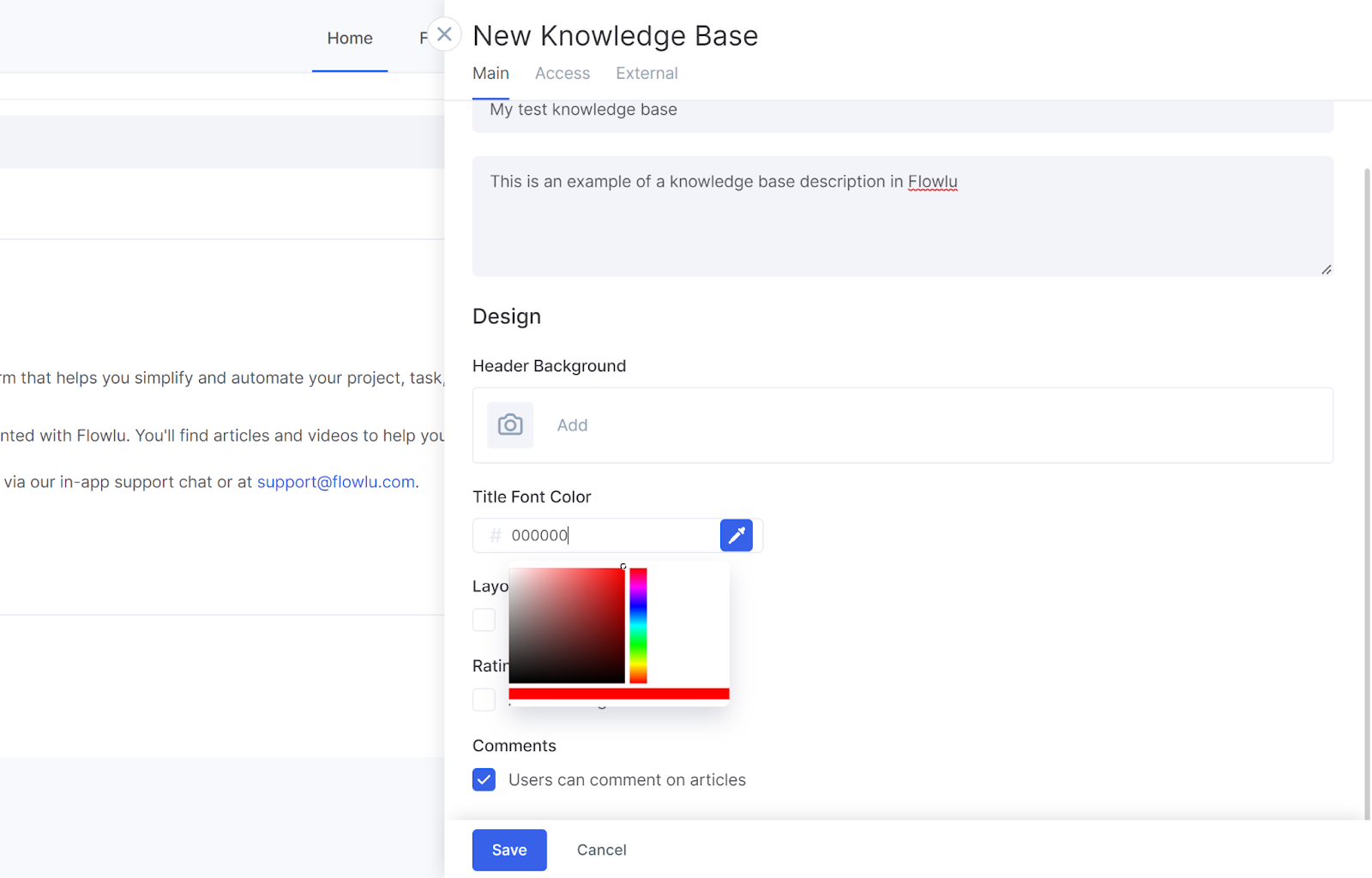Screen dimensions: 1372x878
Task: Click the camera icon for Header Background
Action: (x=510, y=425)
